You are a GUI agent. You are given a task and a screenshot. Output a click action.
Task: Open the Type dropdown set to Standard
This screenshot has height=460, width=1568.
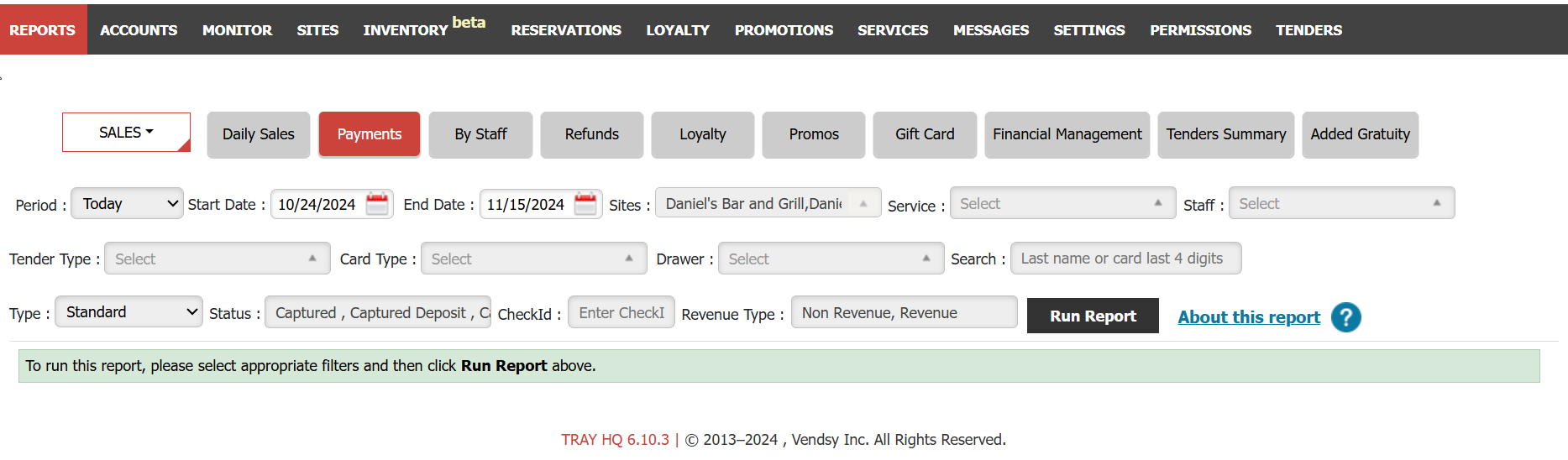(128, 312)
